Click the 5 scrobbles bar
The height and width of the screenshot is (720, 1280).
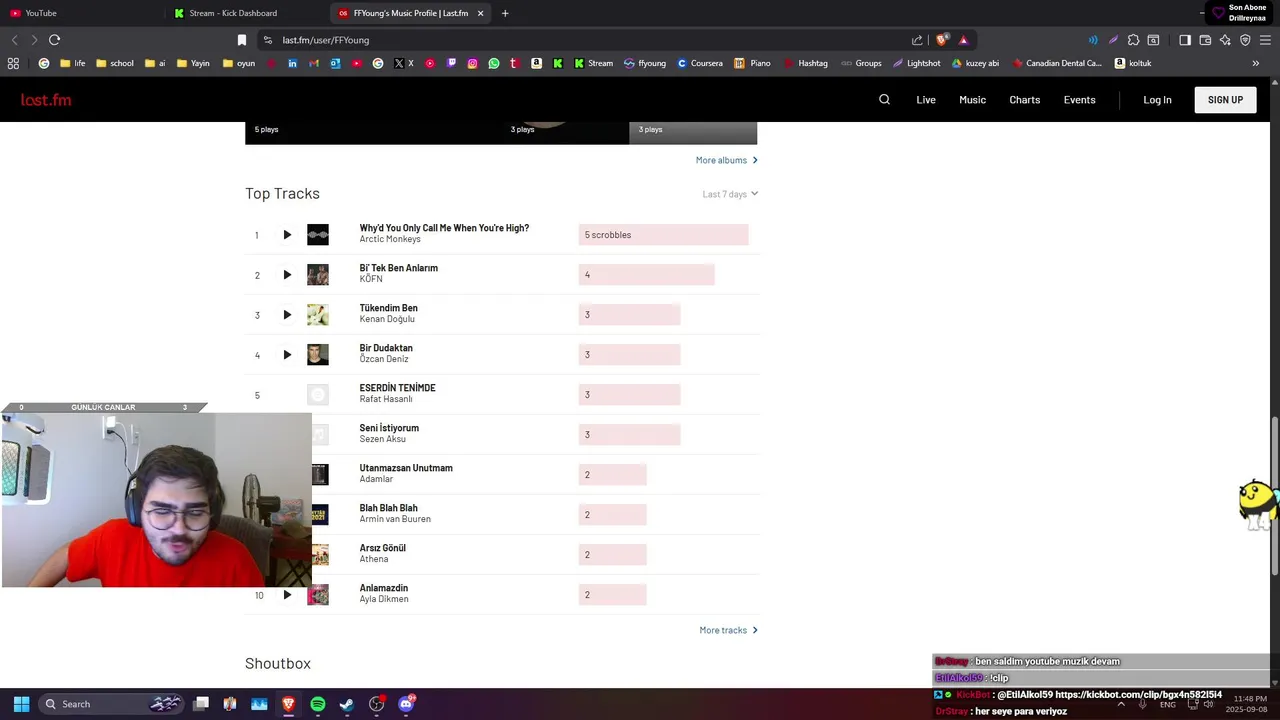tap(663, 235)
